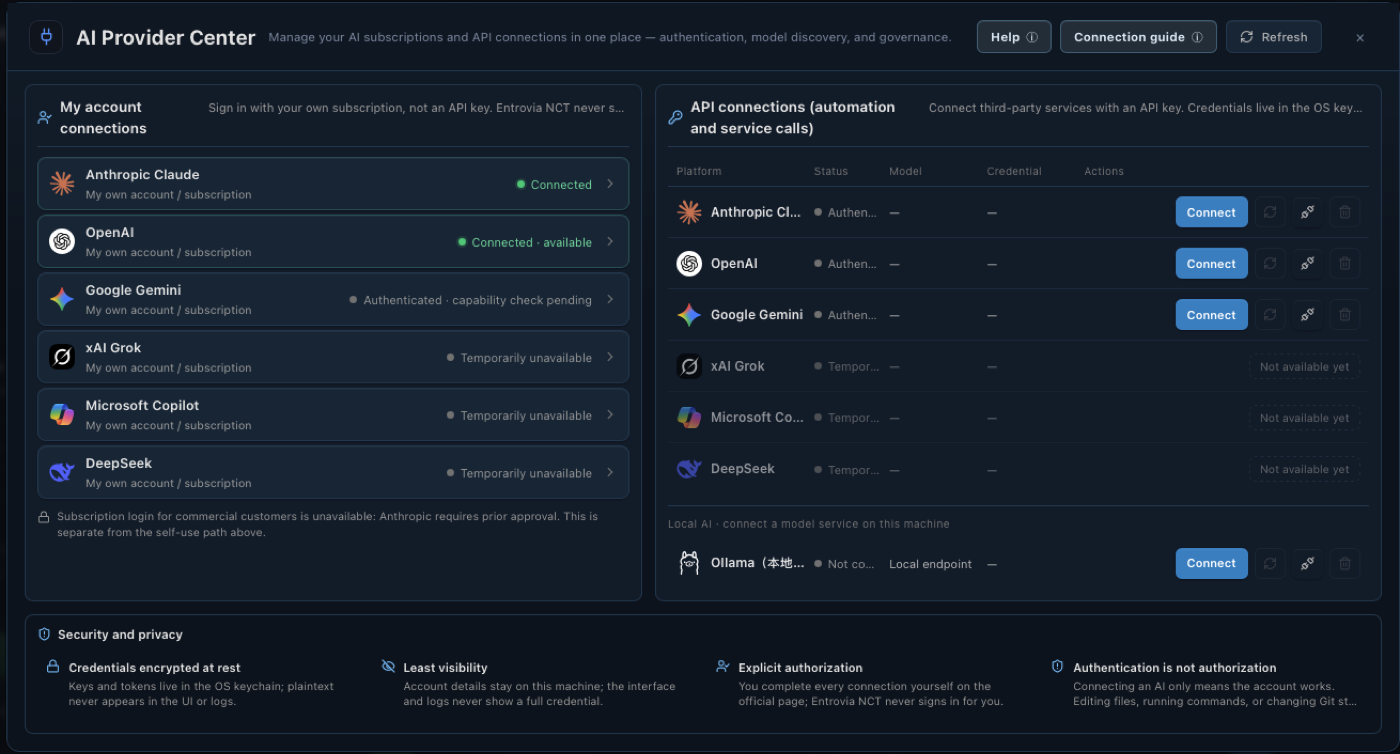The width and height of the screenshot is (1400, 754).
Task: Click the 'Local AI · connect a model service' label
Action: click(809, 524)
